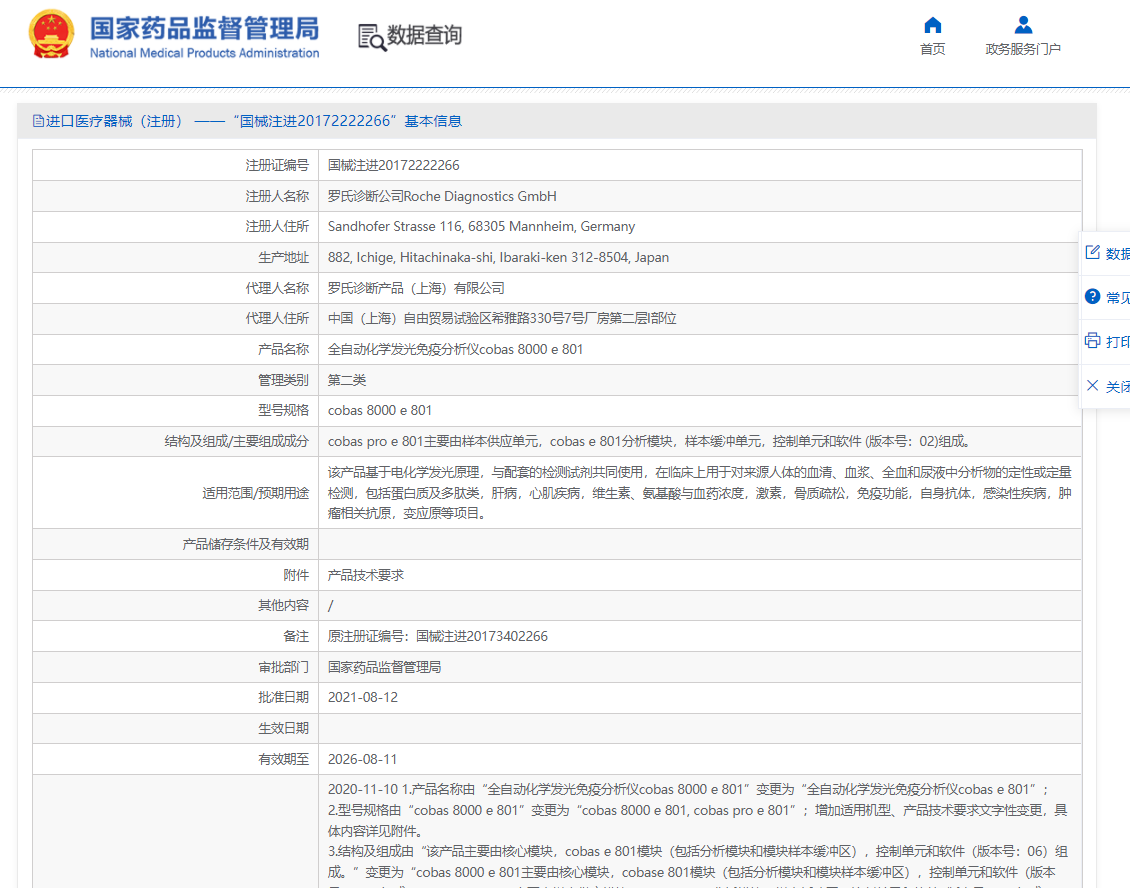Click the help question mark icon
The width and height of the screenshot is (1130, 888).
tap(1093, 296)
